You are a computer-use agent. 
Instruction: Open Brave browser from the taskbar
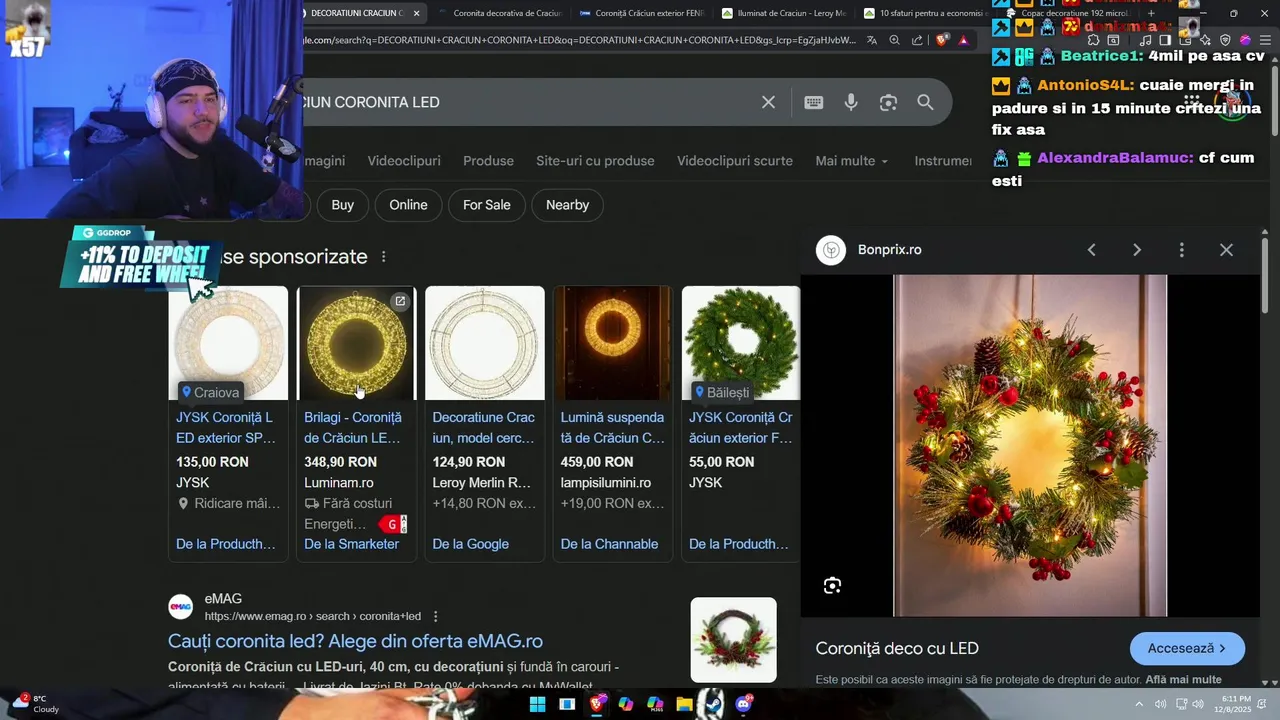click(x=597, y=704)
